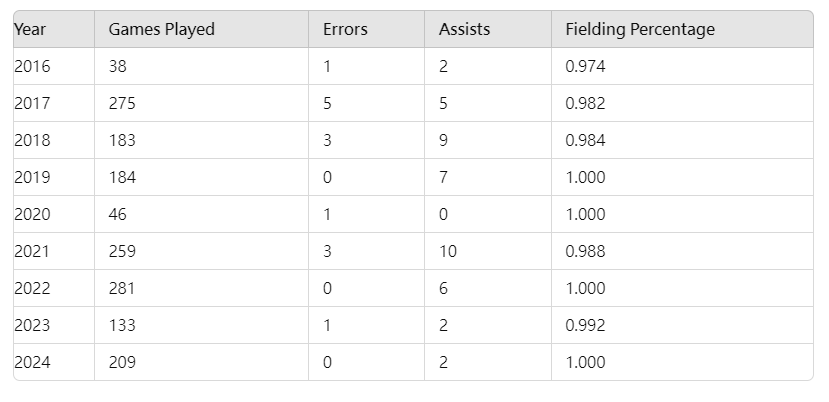
Task: Select the 2019 year cell
Action: 32,177
